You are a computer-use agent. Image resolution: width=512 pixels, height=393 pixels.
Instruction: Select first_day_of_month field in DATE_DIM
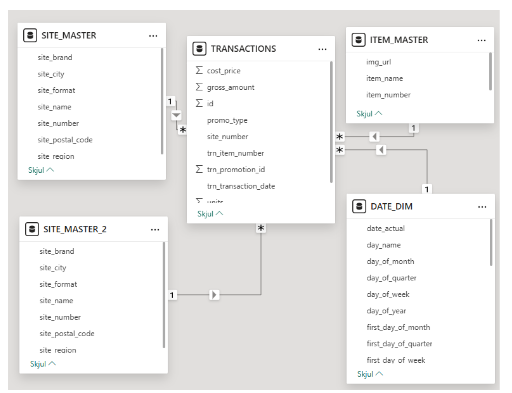click(398, 327)
